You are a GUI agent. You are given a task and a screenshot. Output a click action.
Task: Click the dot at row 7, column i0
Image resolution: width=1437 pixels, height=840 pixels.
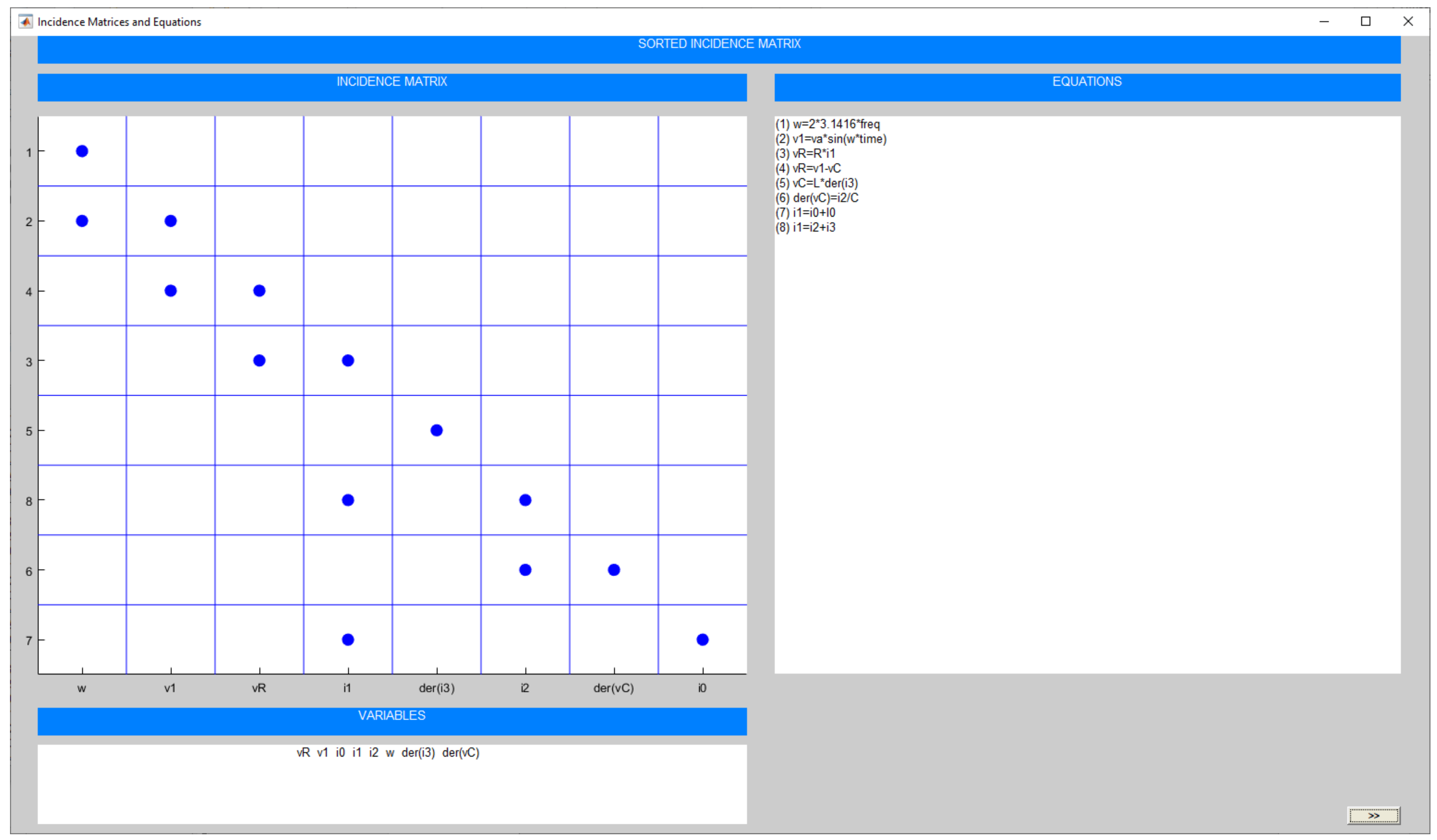point(703,640)
